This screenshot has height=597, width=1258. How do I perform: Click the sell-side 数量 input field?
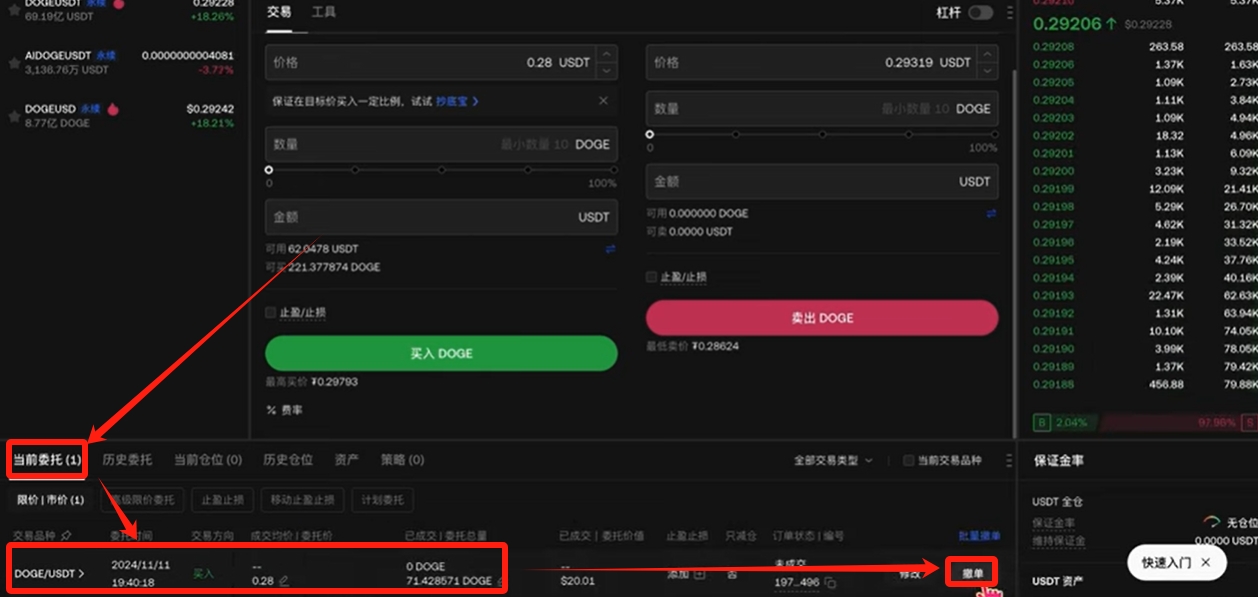click(822, 108)
